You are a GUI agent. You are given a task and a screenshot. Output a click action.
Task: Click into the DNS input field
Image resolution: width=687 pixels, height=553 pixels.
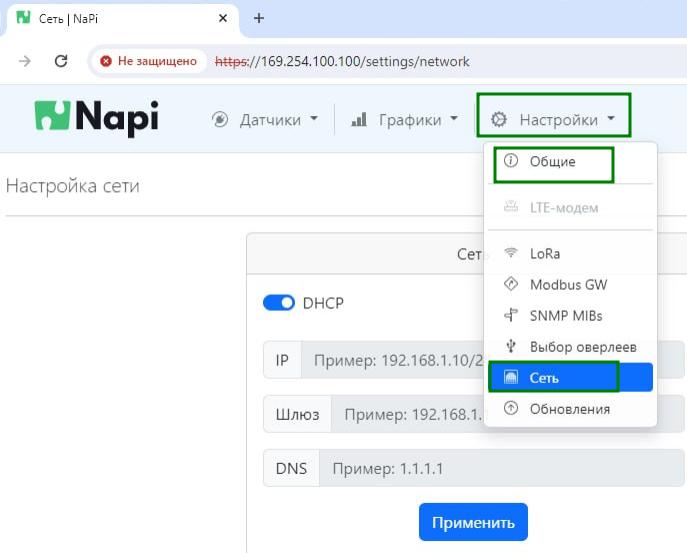502,468
